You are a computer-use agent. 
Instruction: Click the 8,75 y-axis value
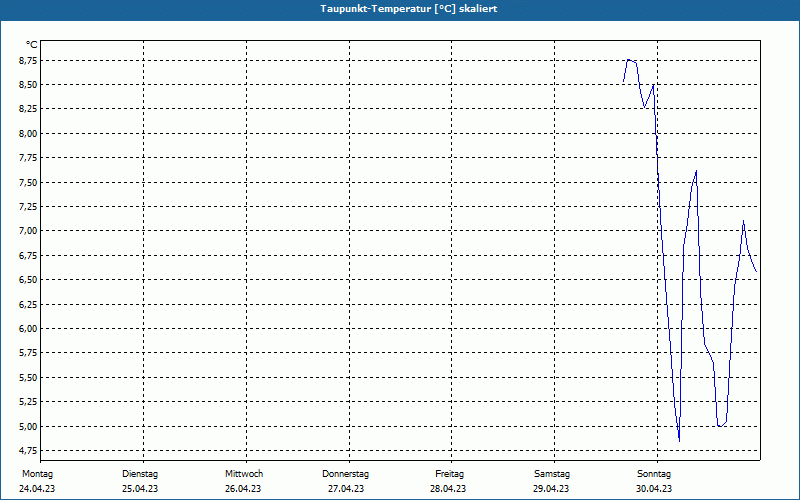pos(28,61)
